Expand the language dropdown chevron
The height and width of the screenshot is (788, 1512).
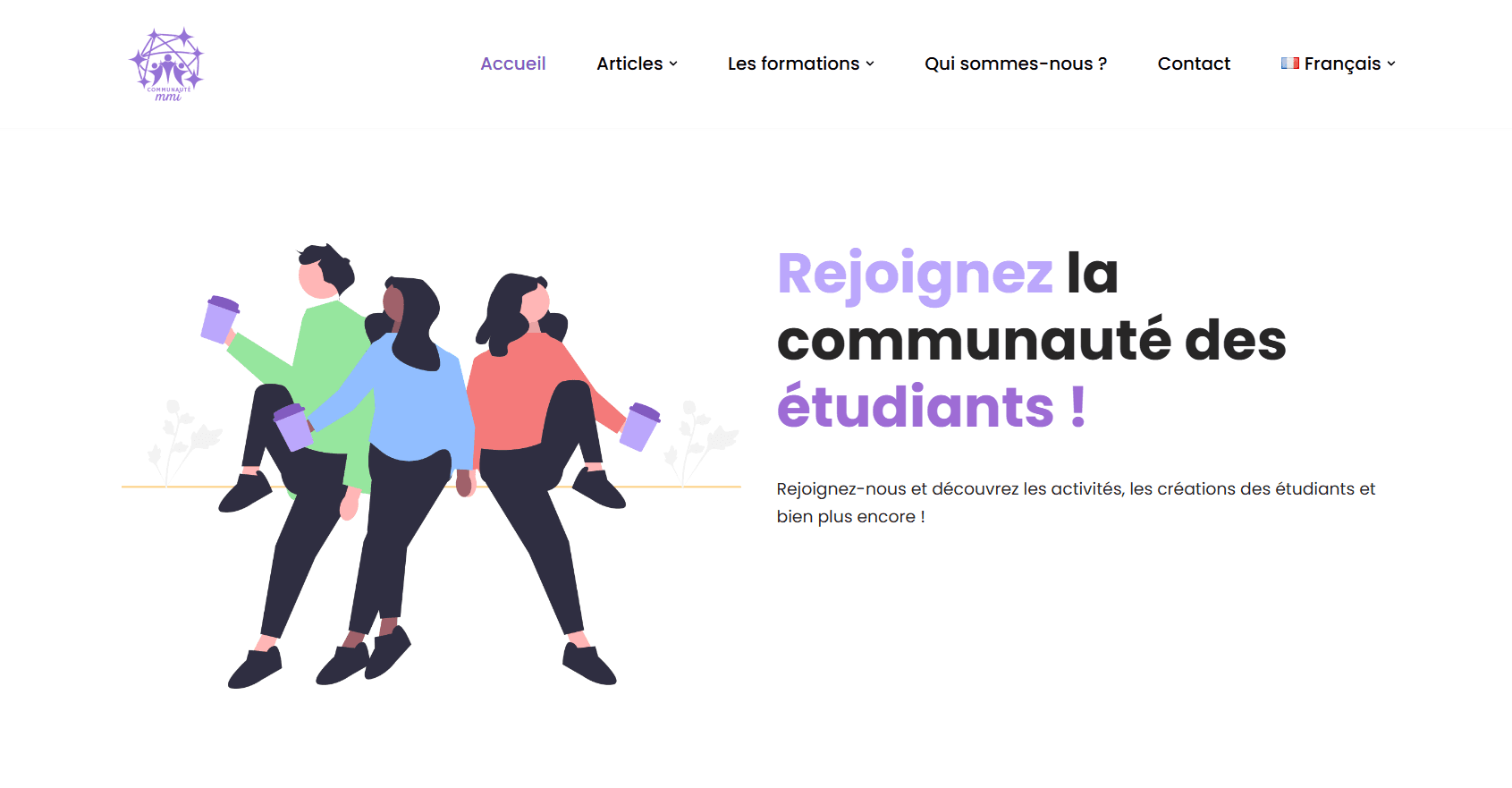1391,64
